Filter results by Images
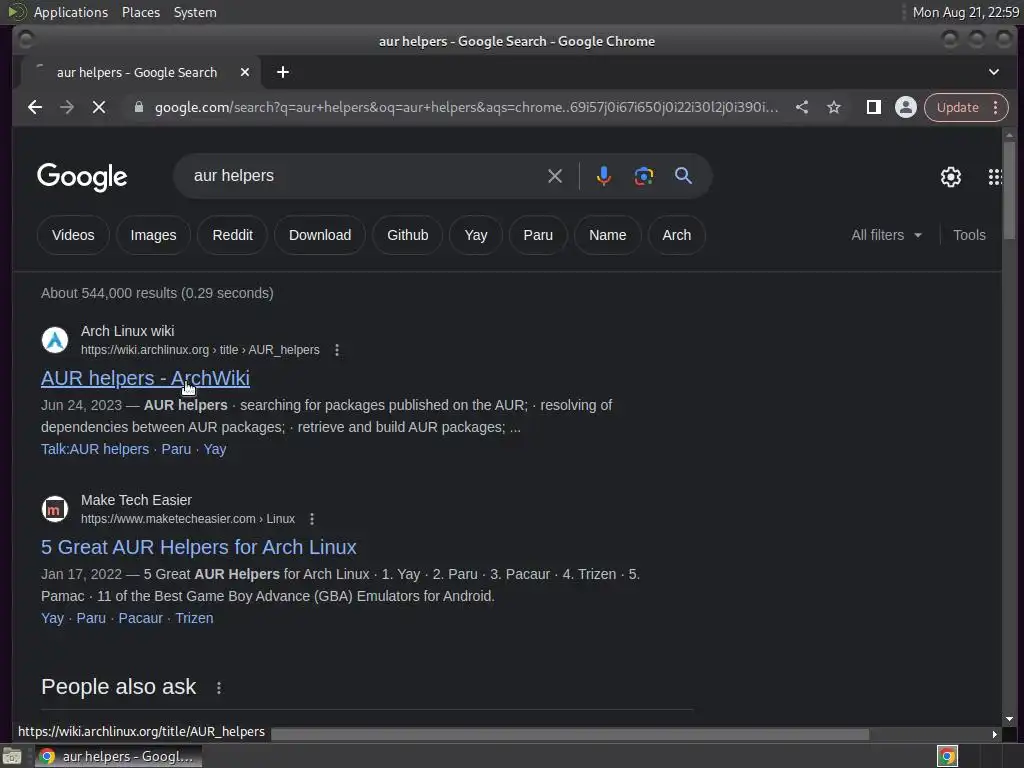The image size is (1024, 768). (153, 235)
